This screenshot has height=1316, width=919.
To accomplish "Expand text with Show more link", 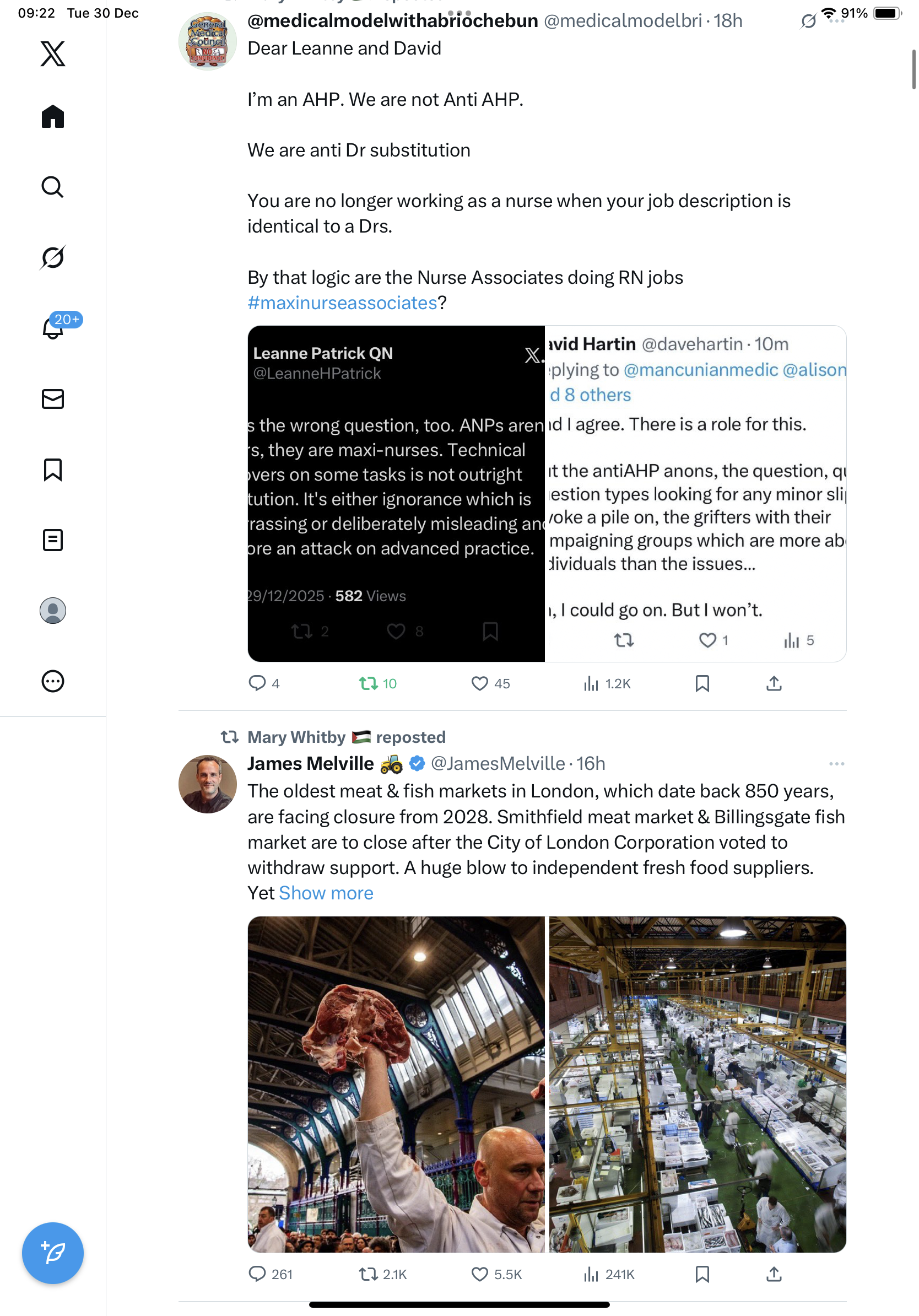I will [326, 893].
